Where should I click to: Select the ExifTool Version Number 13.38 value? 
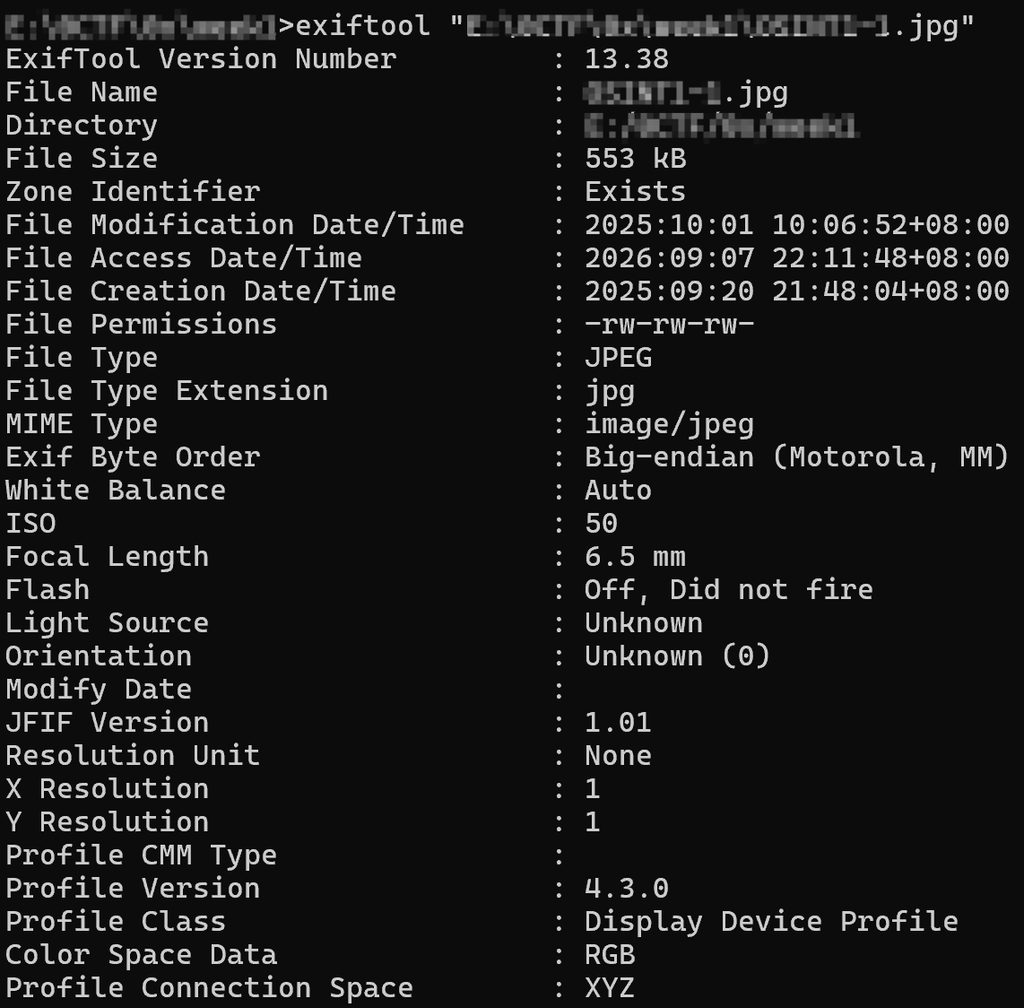[x=626, y=59]
